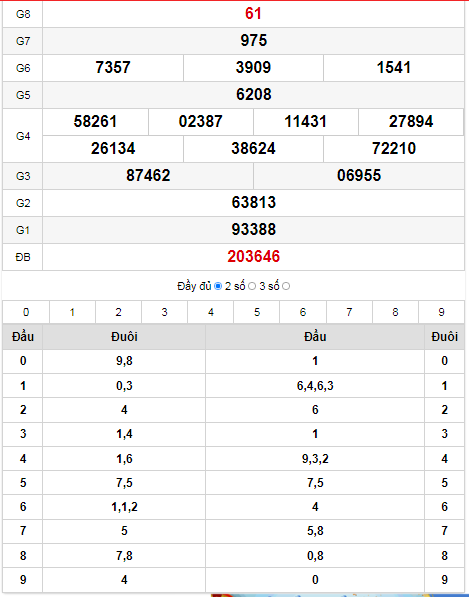
Task: Select the '2 số' radio option
Action: [x=252, y=286]
